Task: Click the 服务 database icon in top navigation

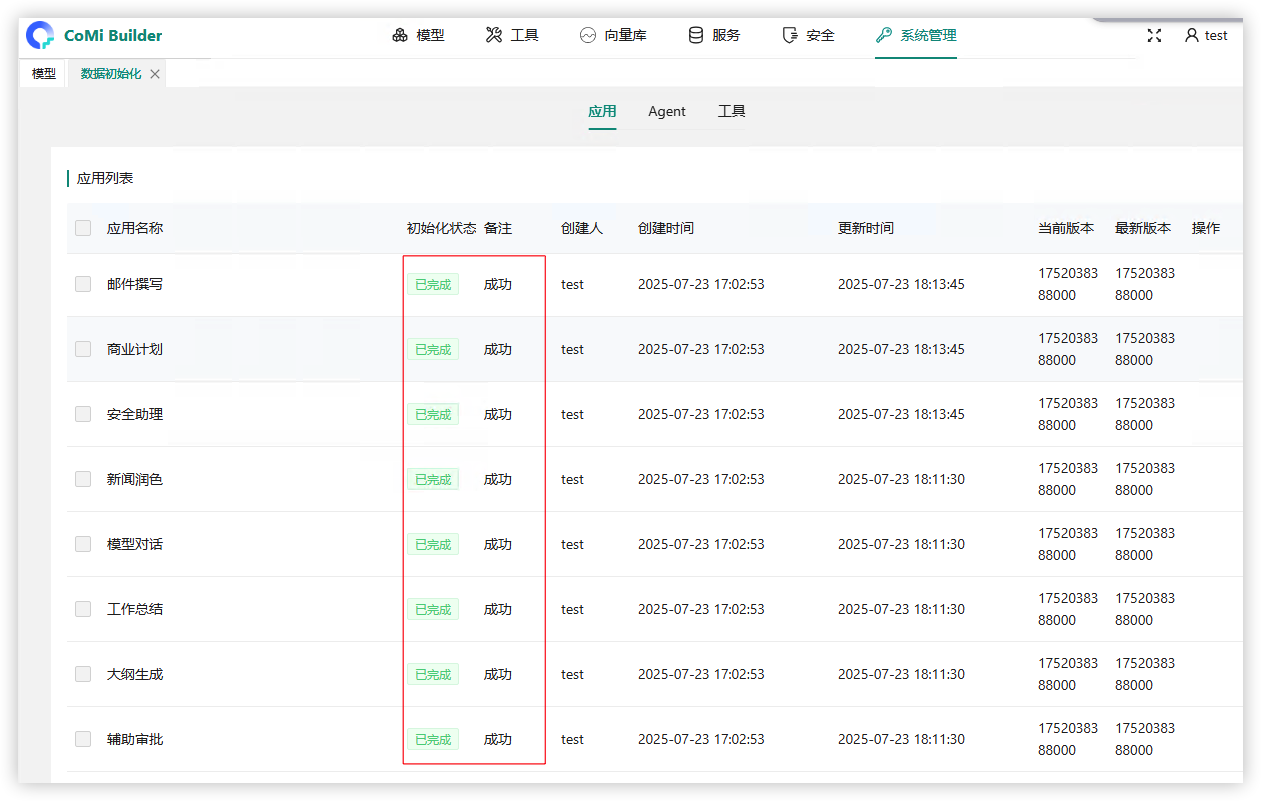Action: click(696, 35)
